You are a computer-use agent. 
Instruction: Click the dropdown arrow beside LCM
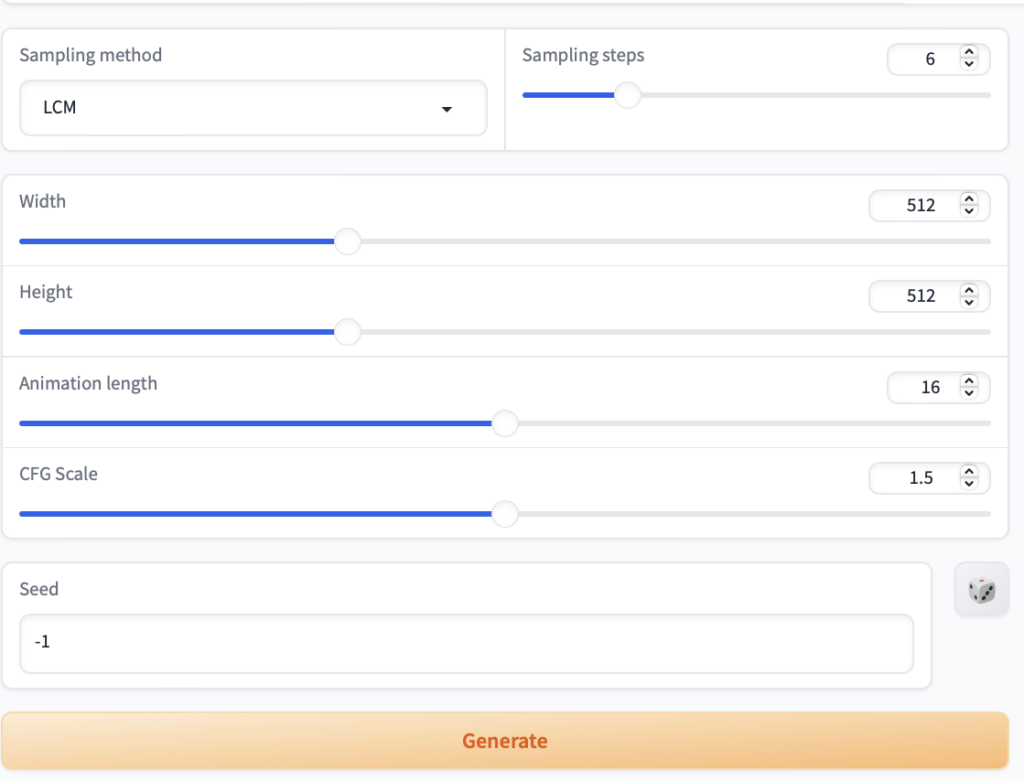(x=447, y=109)
